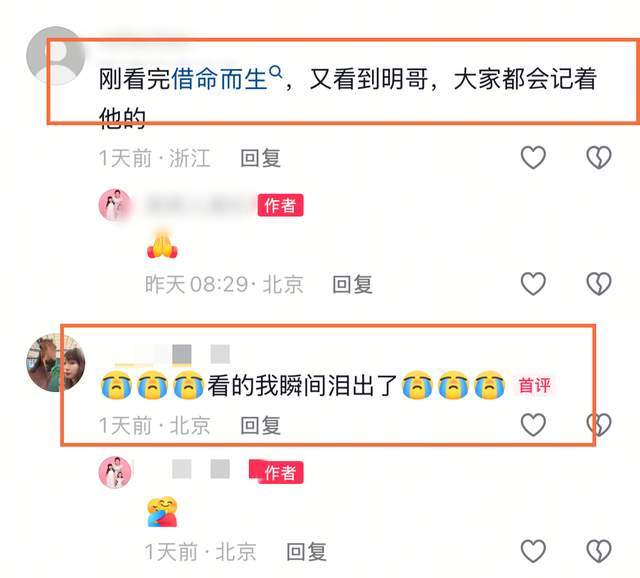The width and height of the screenshot is (640, 578).
Task: Dislike the crying emoji comment from Beijing
Action: coord(598,425)
